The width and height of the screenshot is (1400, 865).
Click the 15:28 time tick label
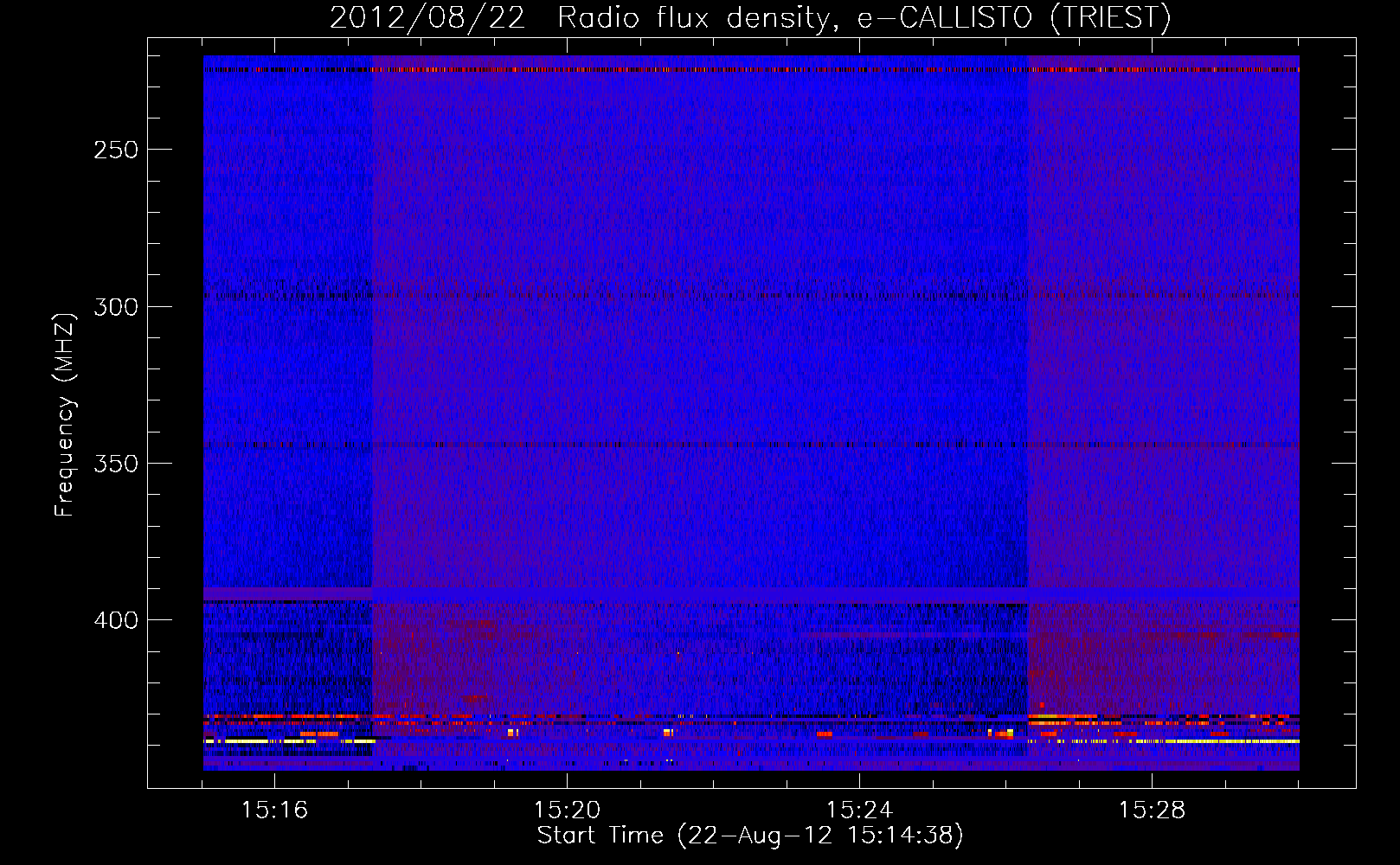tap(1152, 810)
